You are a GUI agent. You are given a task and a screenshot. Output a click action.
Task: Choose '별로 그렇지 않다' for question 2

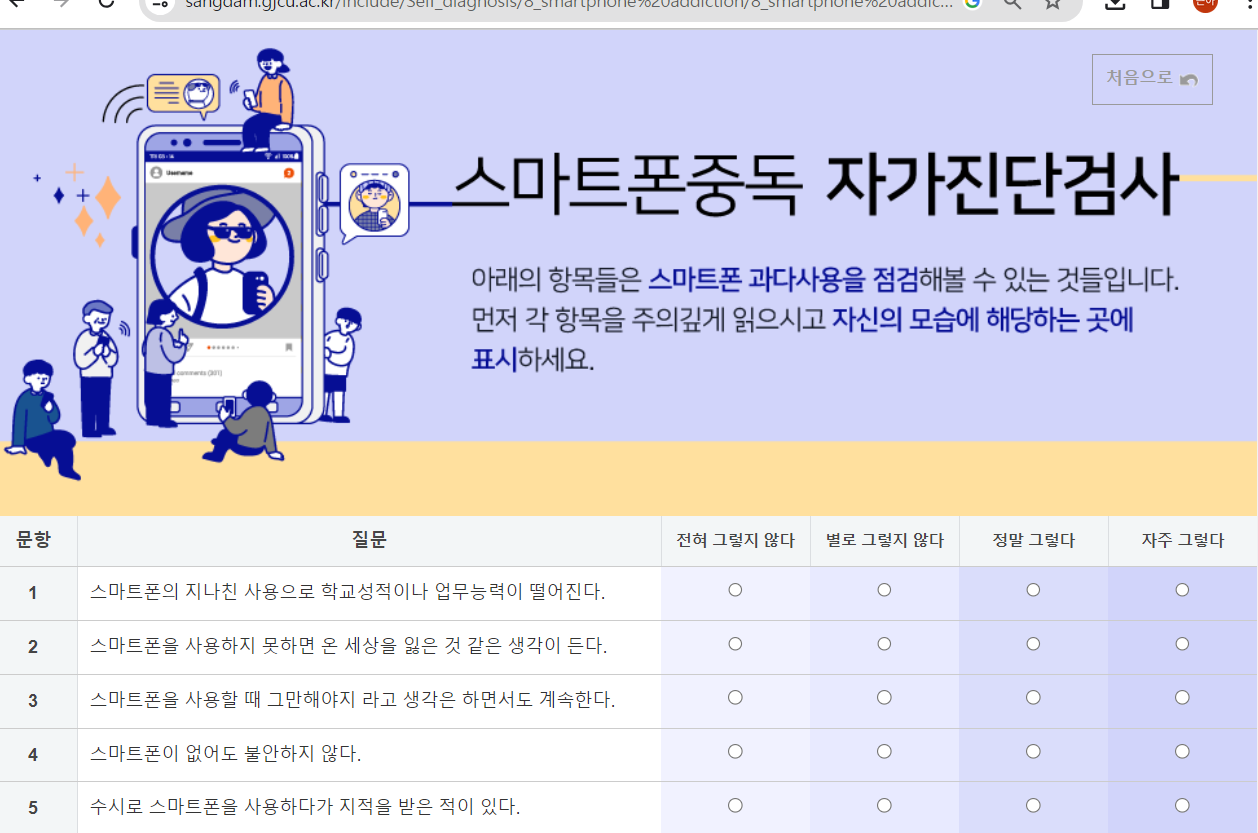(x=884, y=644)
